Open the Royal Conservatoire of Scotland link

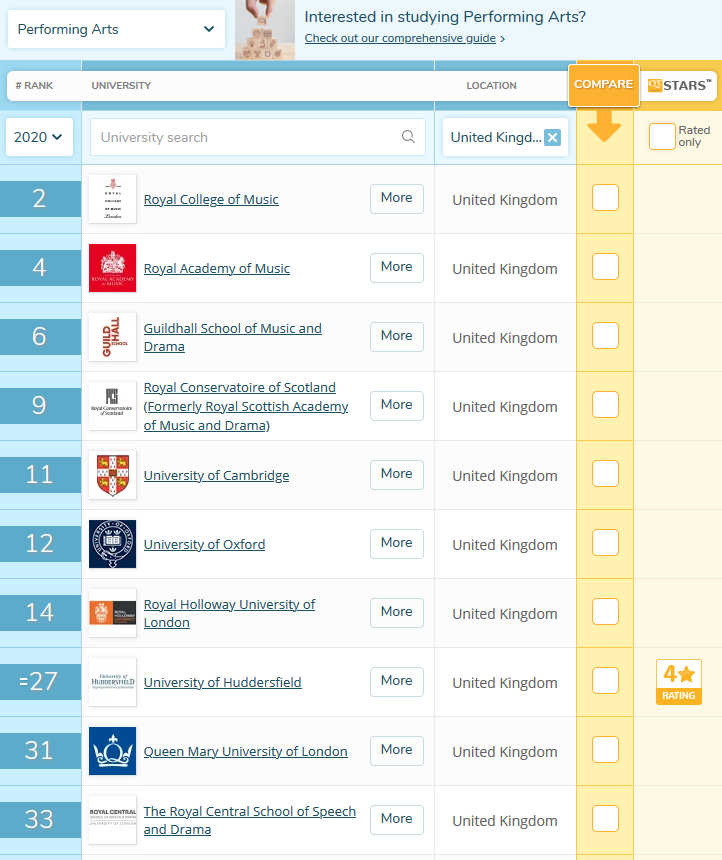246,406
